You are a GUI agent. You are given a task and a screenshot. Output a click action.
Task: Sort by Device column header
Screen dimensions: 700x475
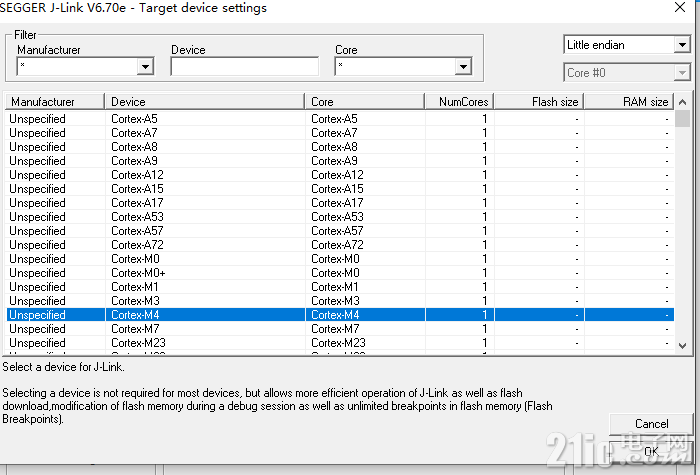tap(204, 102)
